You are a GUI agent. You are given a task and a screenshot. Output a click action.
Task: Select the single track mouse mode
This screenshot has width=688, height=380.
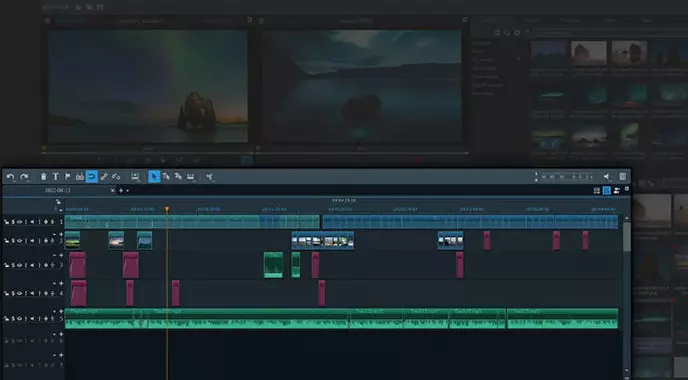(166, 177)
